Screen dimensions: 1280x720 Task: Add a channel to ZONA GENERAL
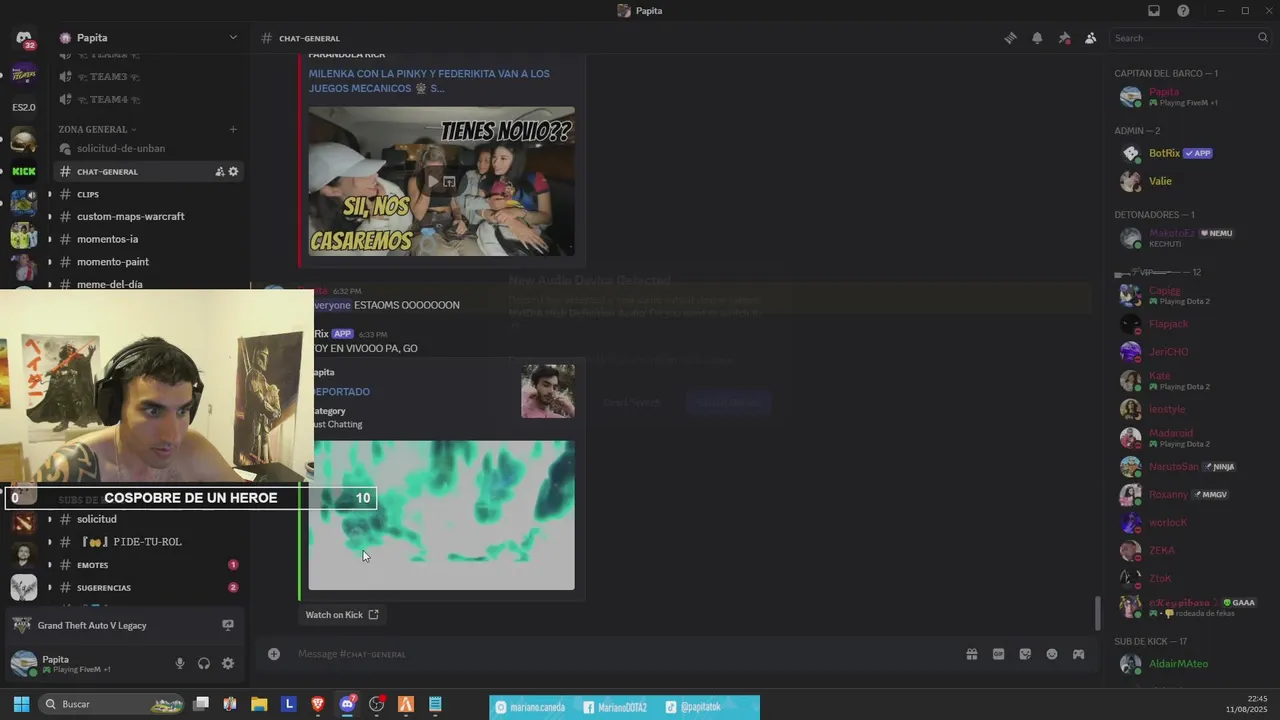(x=233, y=129)
